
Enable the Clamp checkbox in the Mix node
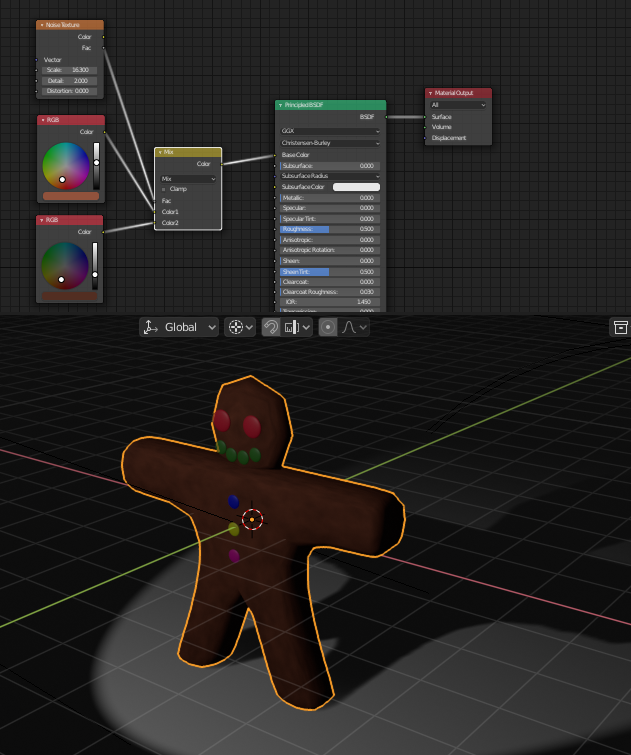[x=163, y=189]
